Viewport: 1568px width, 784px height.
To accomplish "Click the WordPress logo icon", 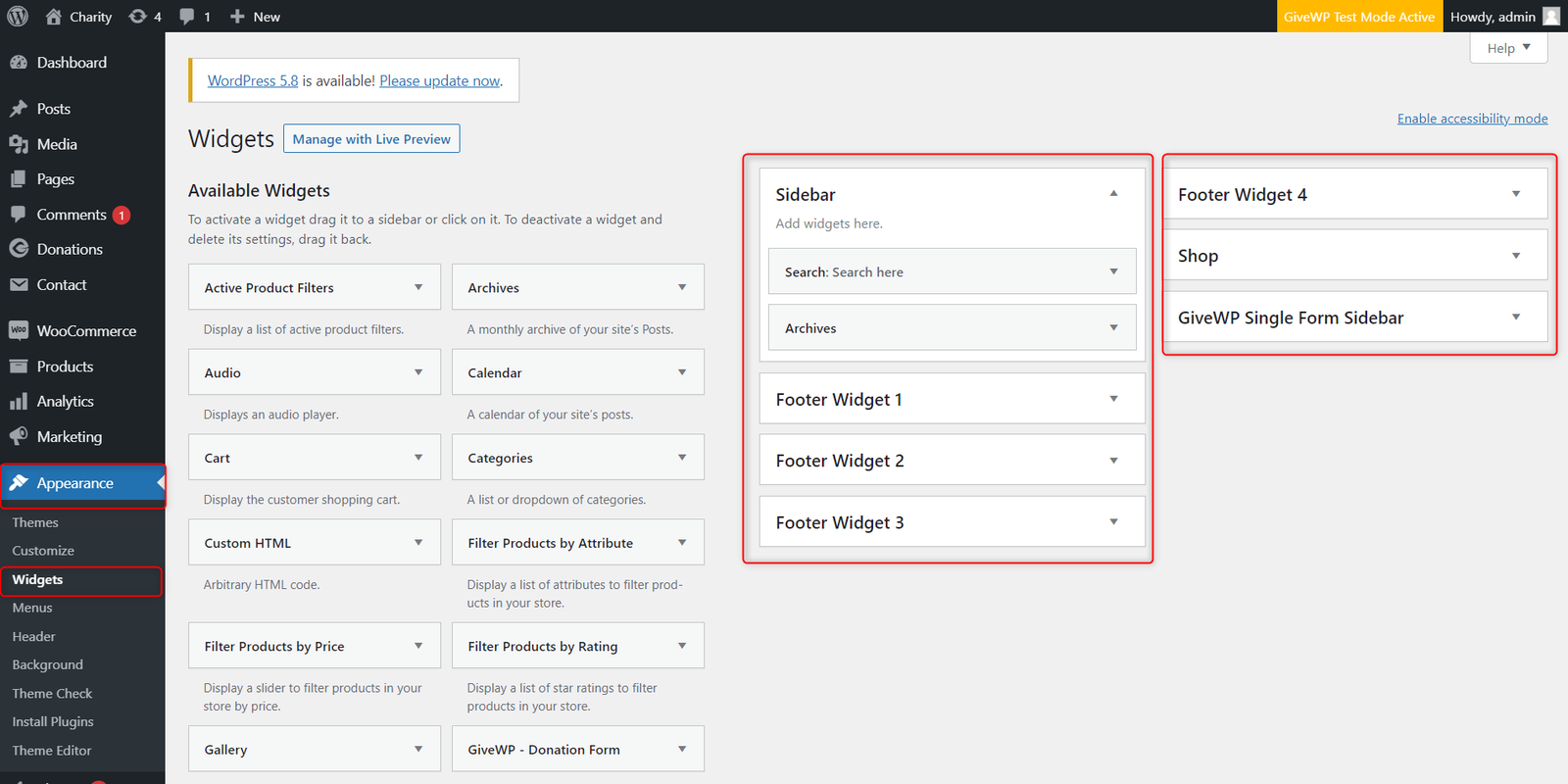I will pos(18,17).
